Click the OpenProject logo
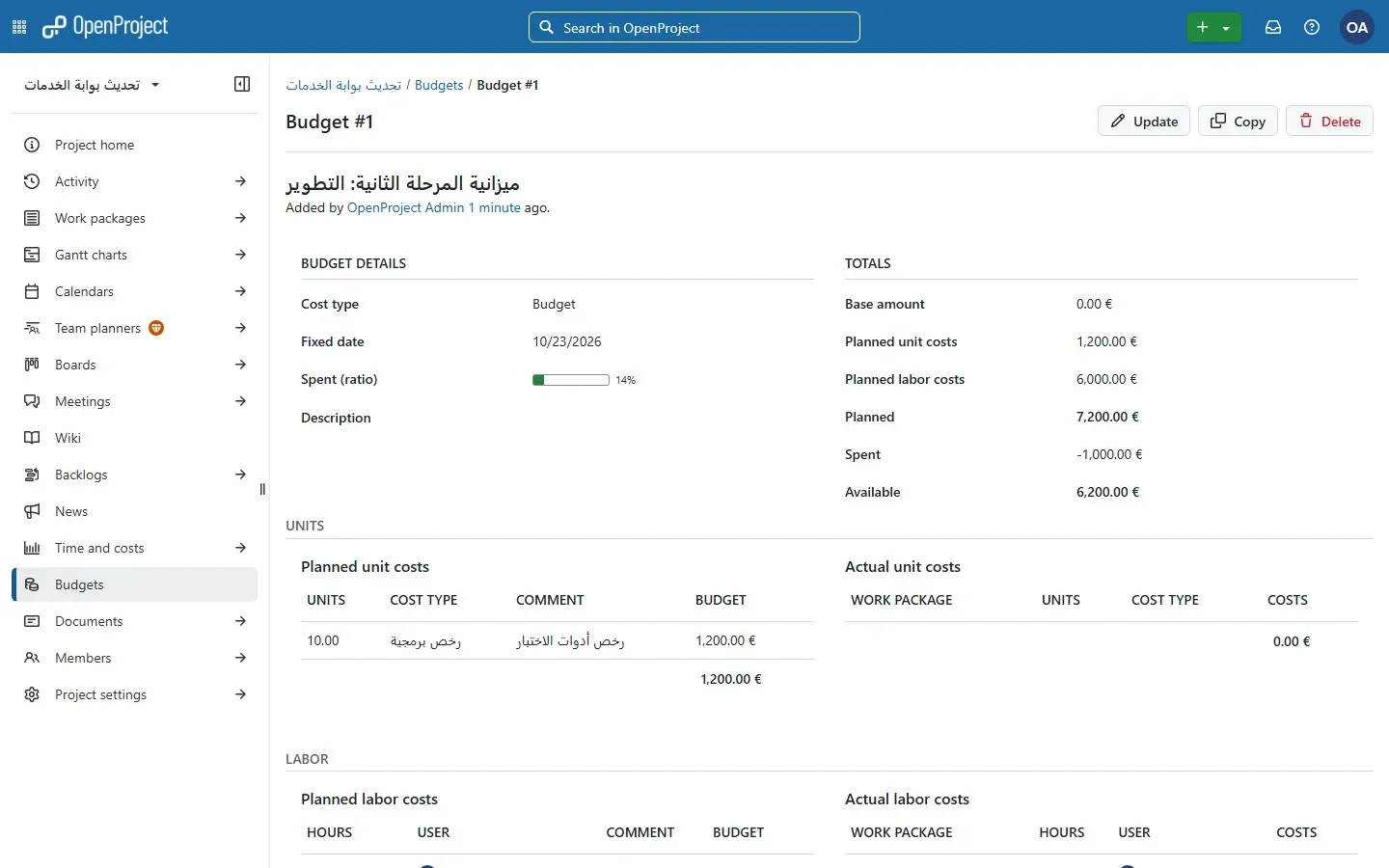Image resolution: width=1389 pixels, height=868 pixels. pyautogui.click(x=105, y=27)
